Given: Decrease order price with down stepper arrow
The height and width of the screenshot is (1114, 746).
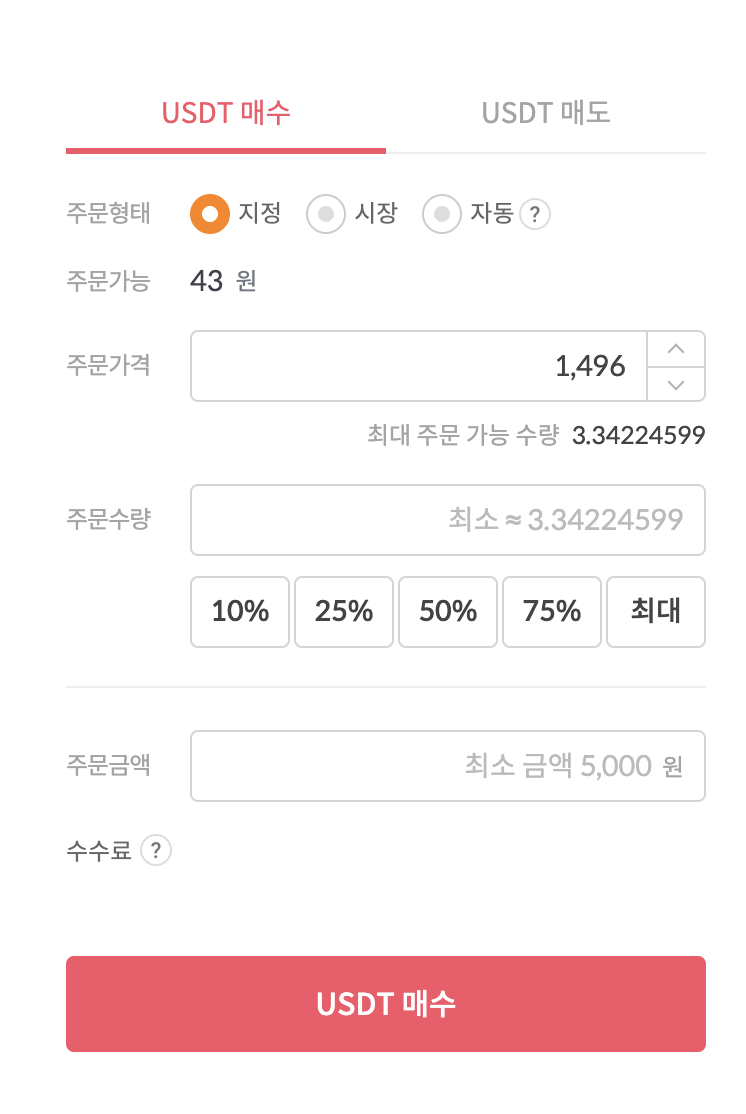Looking at the screenshot, I should click(676, 386).
